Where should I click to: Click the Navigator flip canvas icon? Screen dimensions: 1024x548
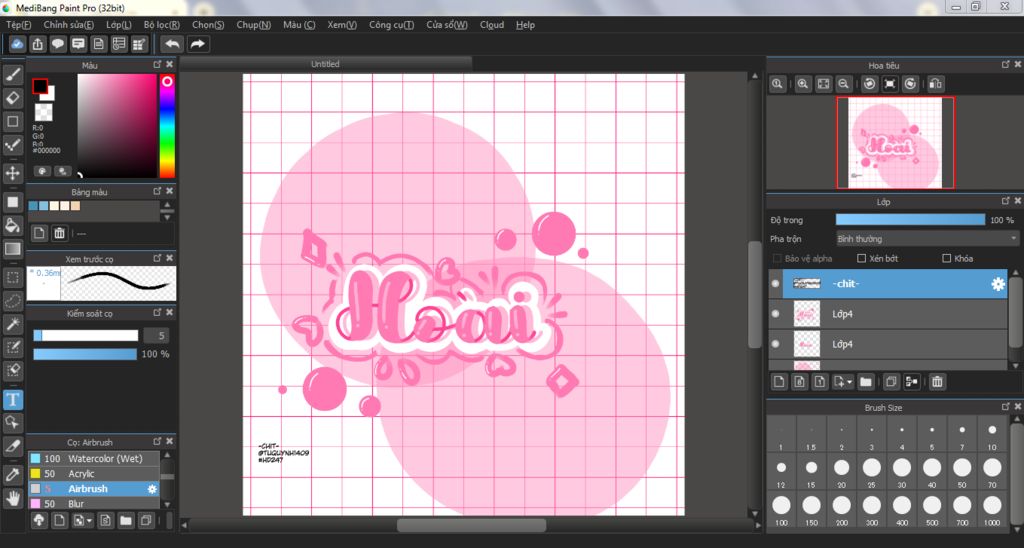click(x=935, y=84)
